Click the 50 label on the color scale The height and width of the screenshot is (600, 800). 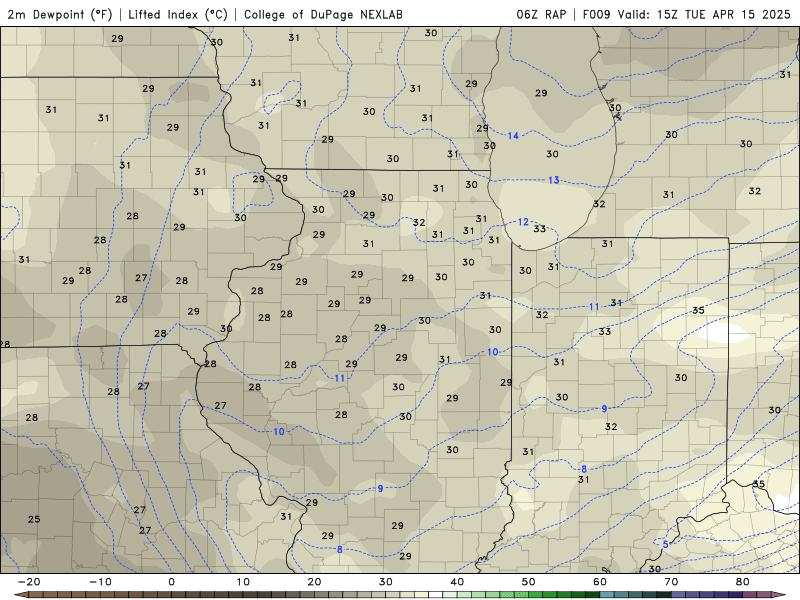pos(529,582)
